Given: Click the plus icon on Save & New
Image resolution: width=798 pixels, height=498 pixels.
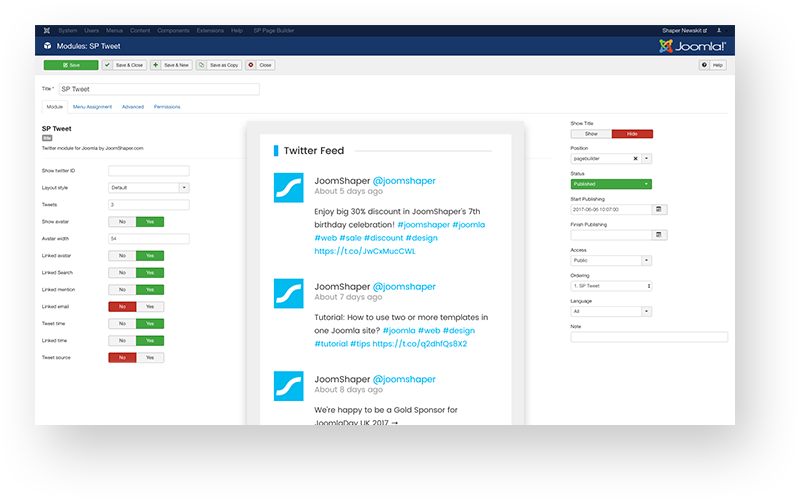Looking at the screenshot, I should pos(155,65).
